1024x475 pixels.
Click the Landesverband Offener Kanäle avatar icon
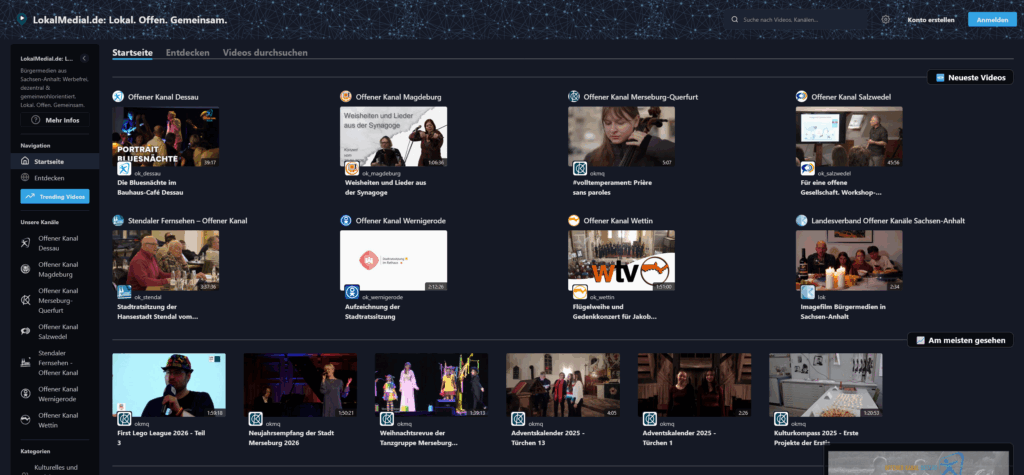802,220
